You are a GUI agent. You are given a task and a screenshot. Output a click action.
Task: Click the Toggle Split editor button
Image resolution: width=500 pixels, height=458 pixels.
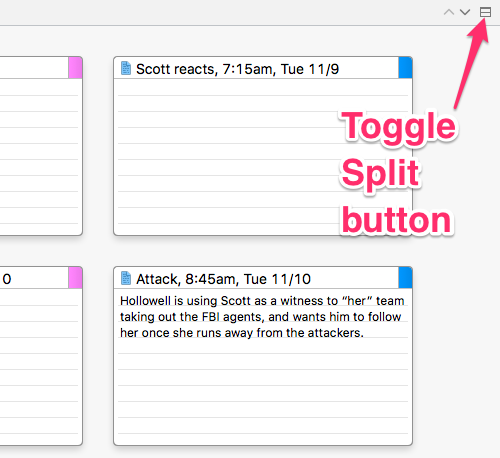485,12
